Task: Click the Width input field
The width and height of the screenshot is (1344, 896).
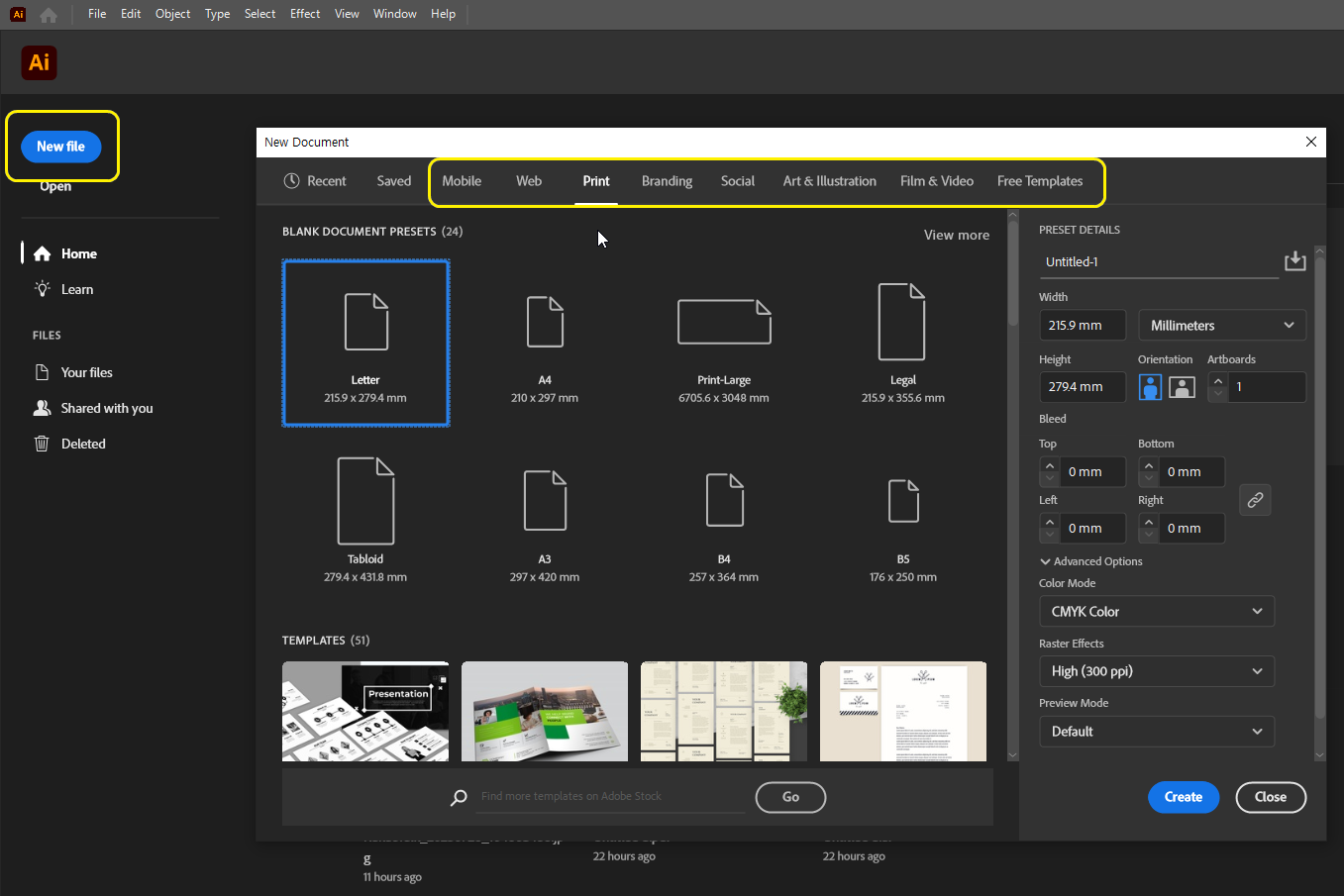Action: (1083, 325)
